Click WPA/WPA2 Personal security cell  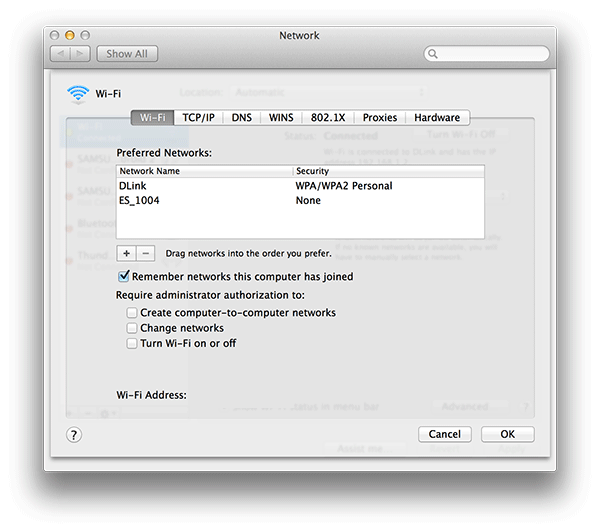pyautogui.click(x=344, y=186)
